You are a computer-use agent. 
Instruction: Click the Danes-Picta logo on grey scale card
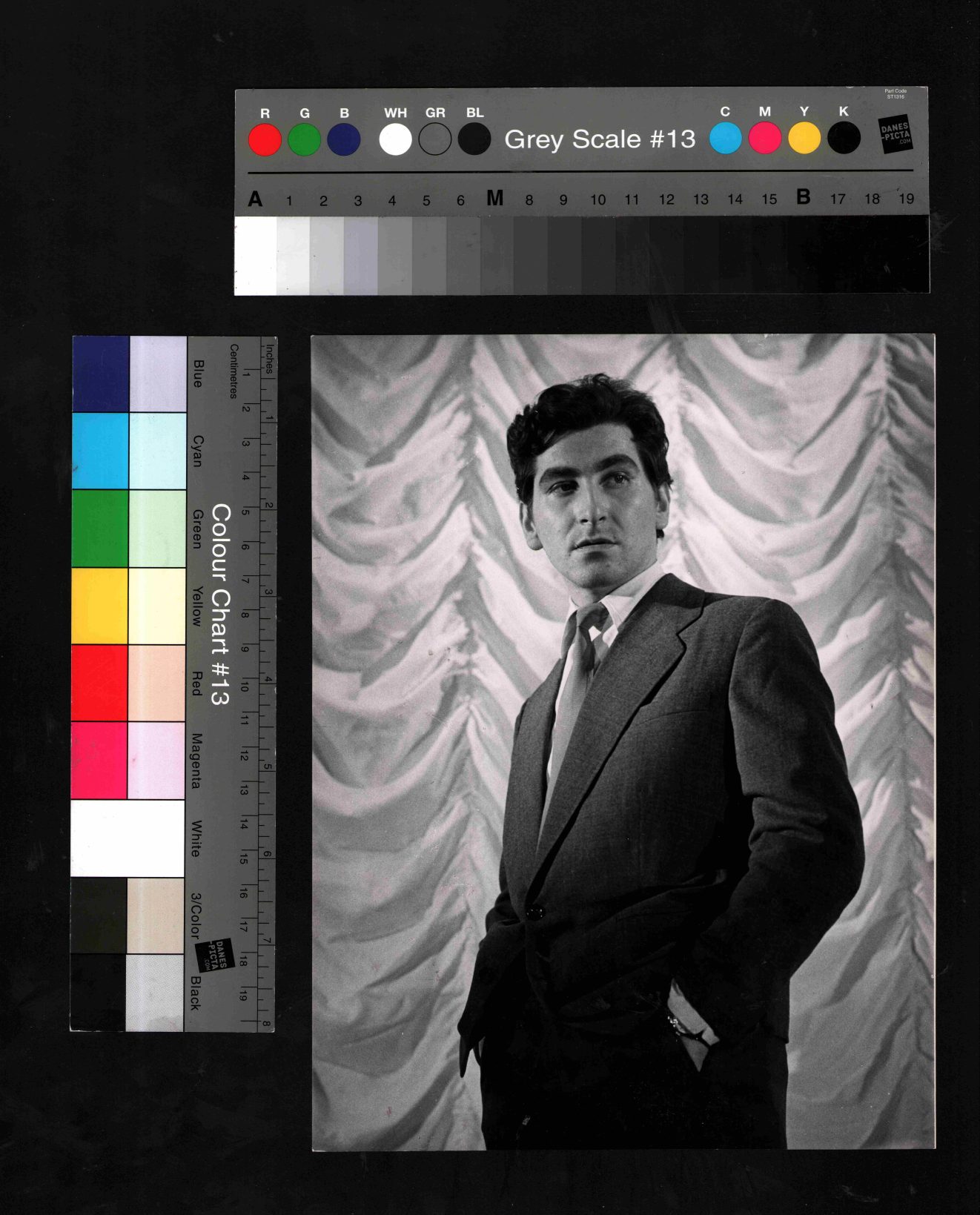pyautogui.click(x=895, y=136)
